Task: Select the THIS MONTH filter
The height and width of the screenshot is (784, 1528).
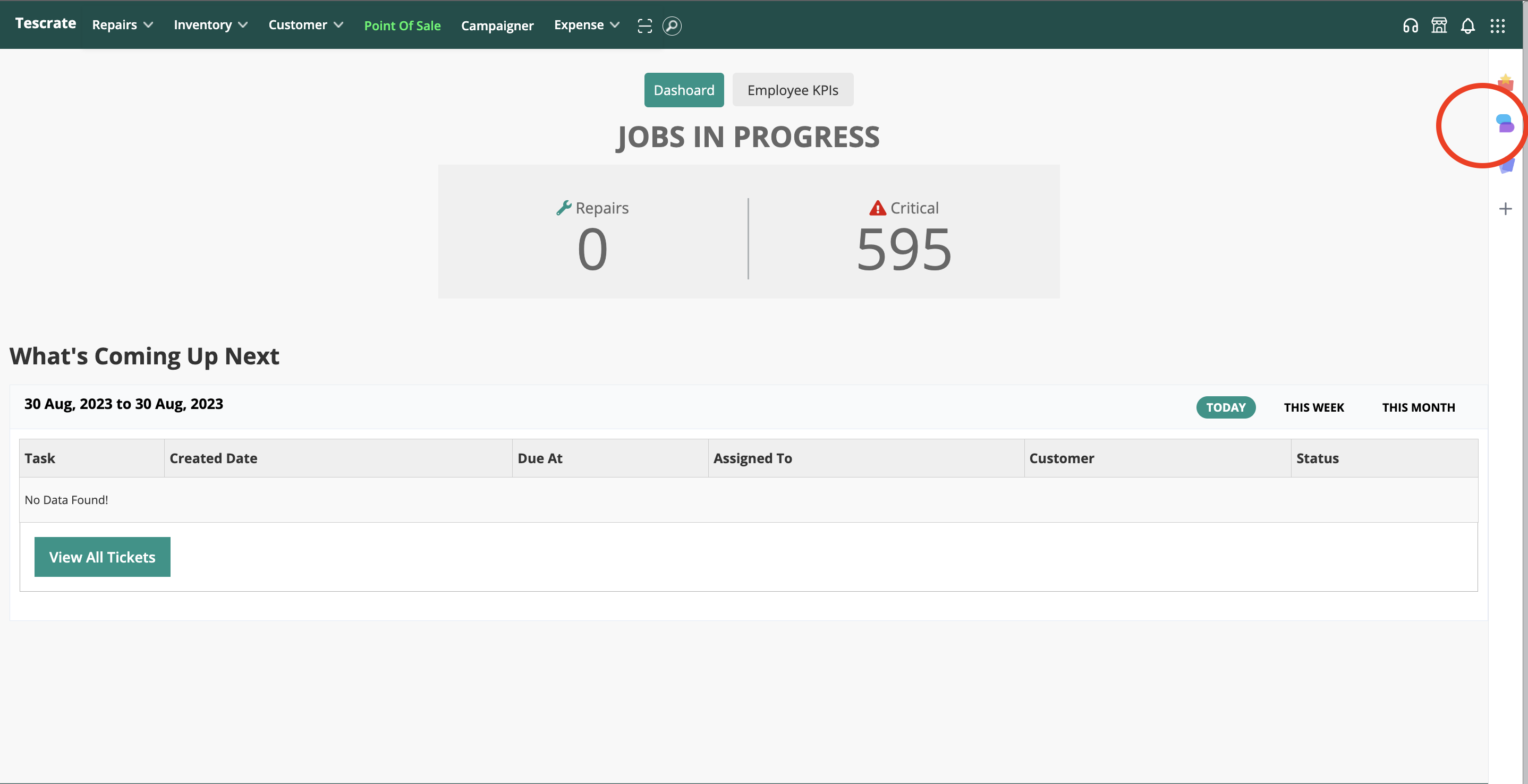Action: pyautogui.click(x=1418, y=407)
